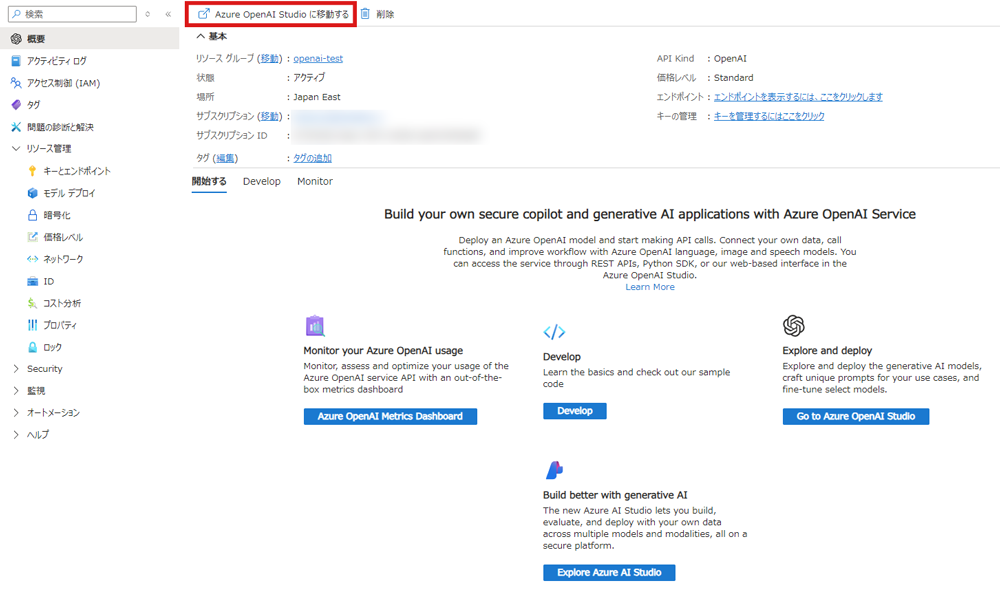
Task: Open アクティビティ ログ via its icon
Action: 16,61
